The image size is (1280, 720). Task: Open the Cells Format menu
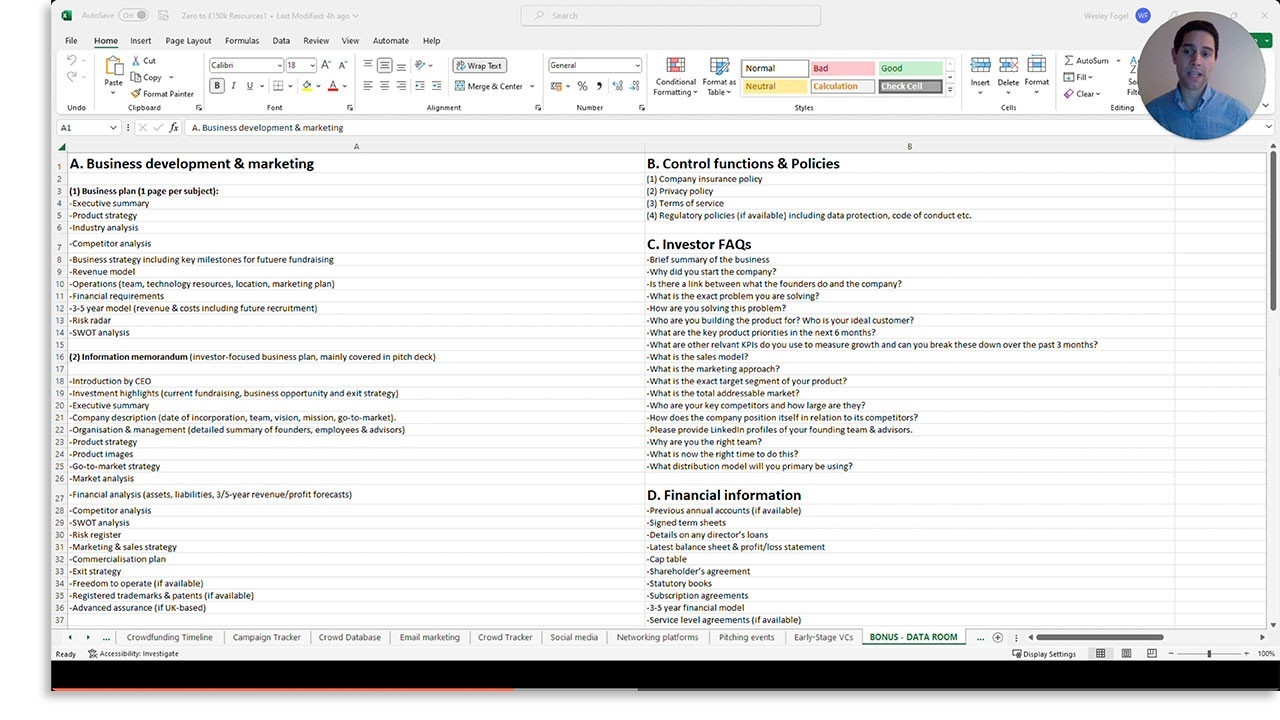[x=1037, y=73]
